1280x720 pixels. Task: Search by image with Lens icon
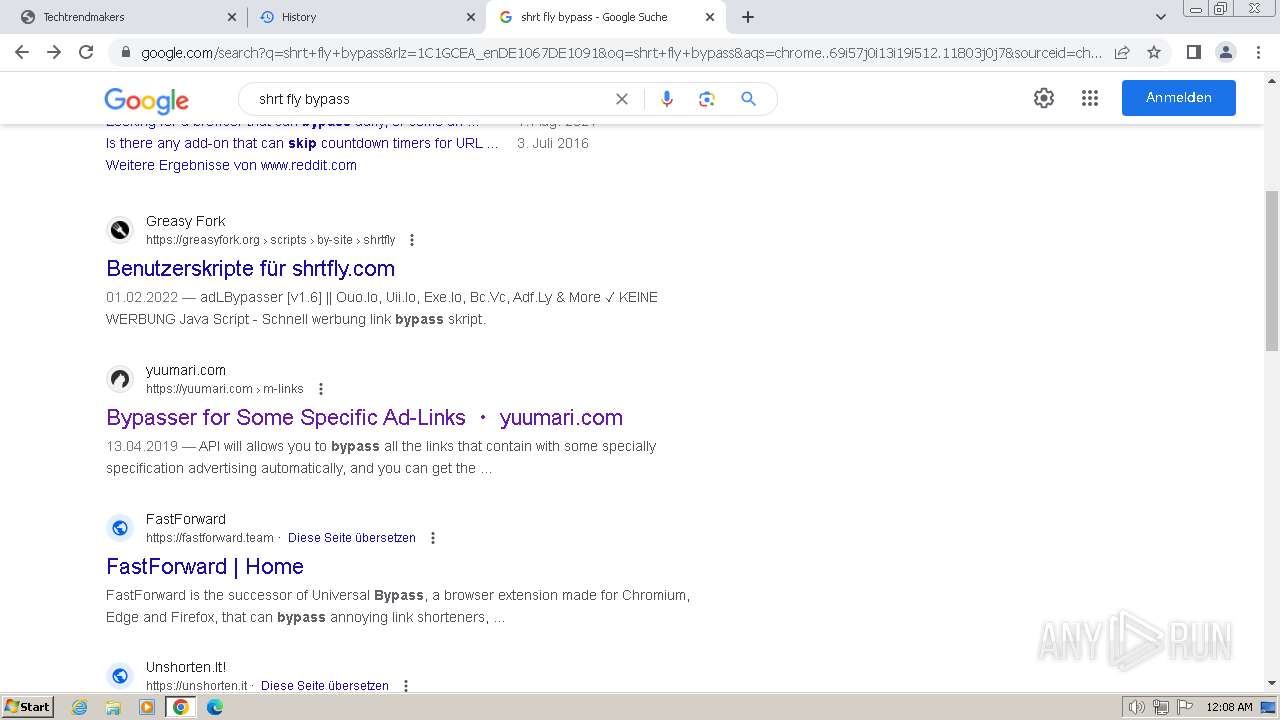(x=707, y=99)
